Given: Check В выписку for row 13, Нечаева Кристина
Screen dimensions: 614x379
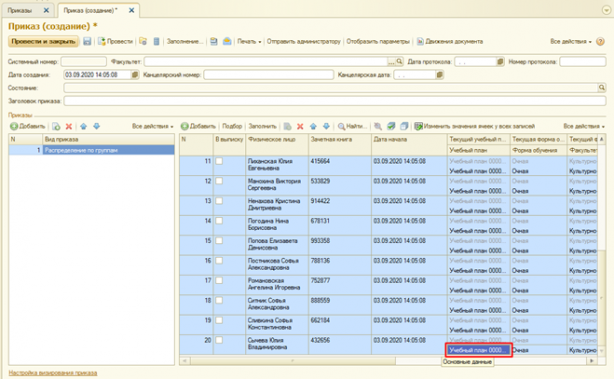Looking at the screenshot, I should coord(219,201).
